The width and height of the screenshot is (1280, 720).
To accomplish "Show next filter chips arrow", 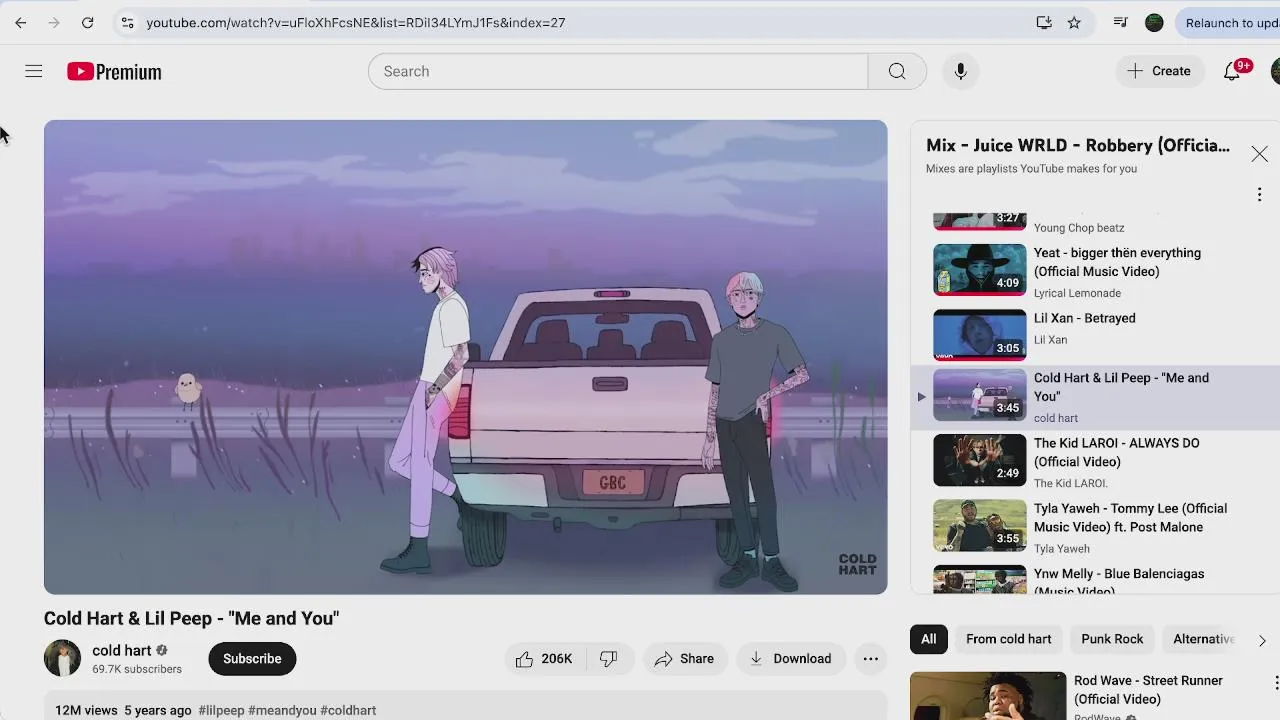I will pyautogui.click(x=1261, y=640).
